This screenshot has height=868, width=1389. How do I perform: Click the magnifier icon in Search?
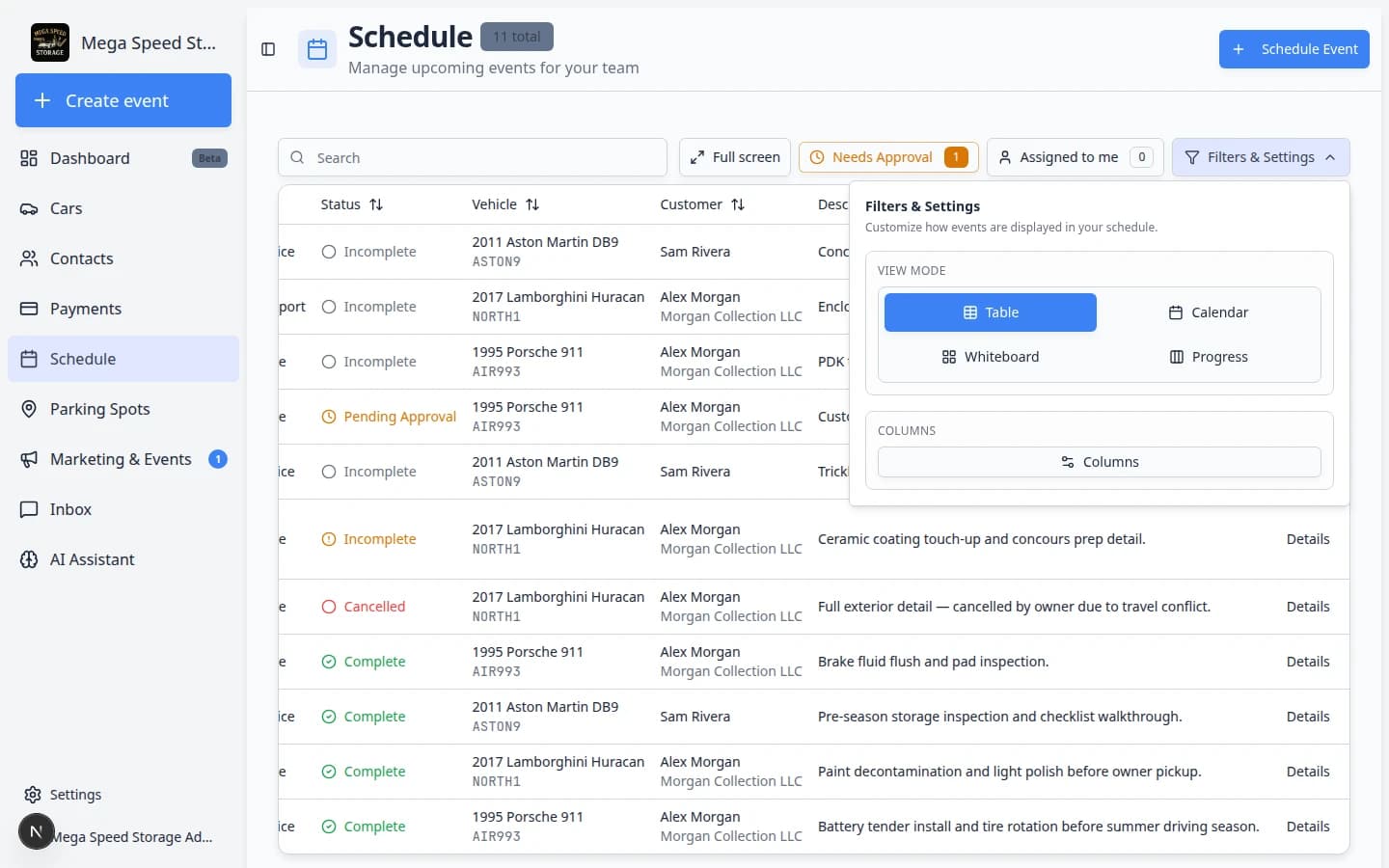[x=297, y=157]
